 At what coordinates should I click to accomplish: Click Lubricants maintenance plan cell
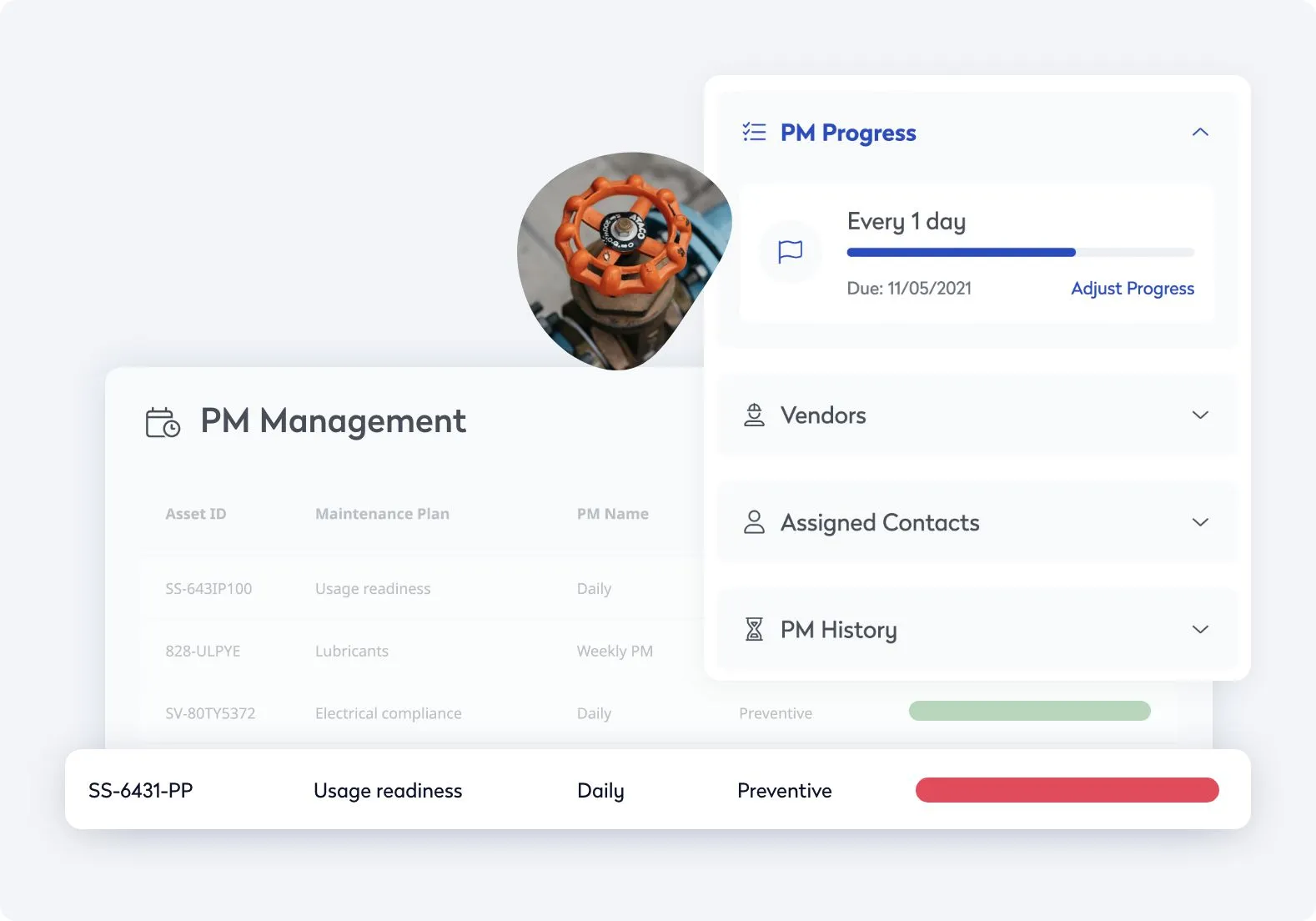(352, 652)
